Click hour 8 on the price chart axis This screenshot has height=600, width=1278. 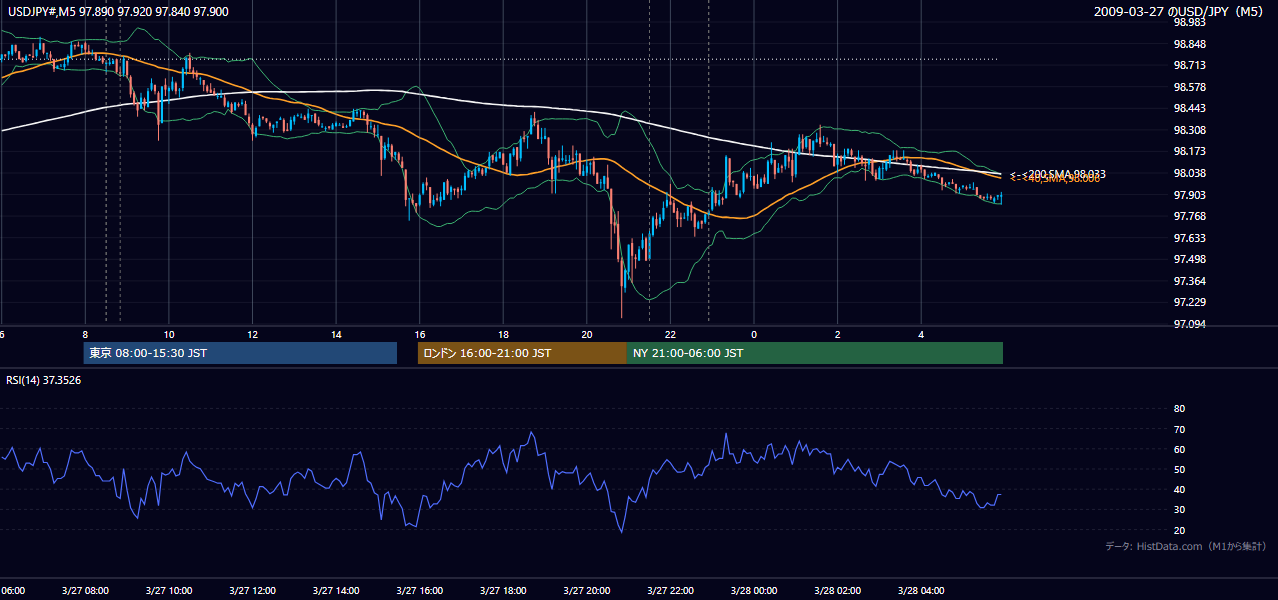tap(85, 334)
